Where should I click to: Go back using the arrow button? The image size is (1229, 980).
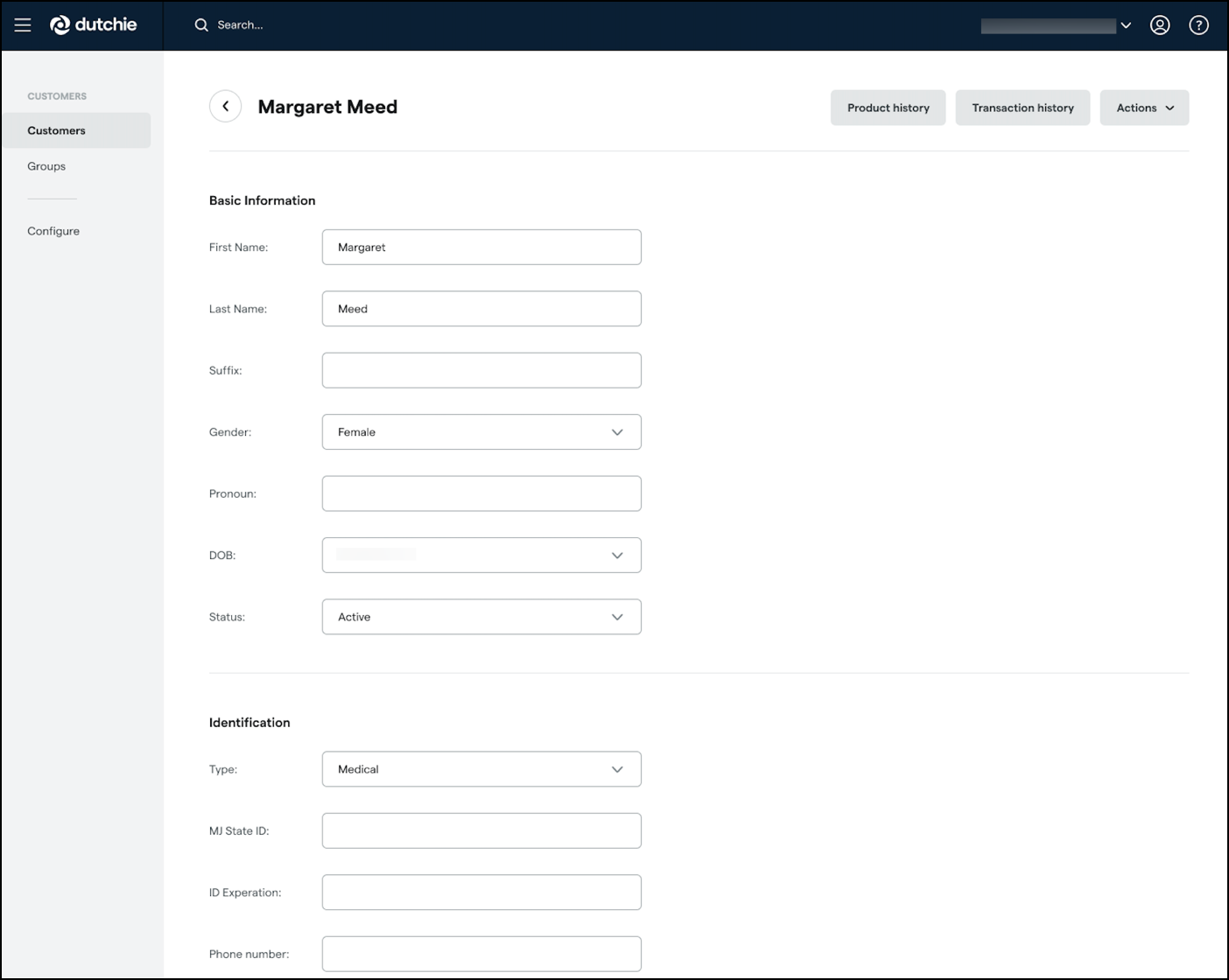click(x=225, y=107)
